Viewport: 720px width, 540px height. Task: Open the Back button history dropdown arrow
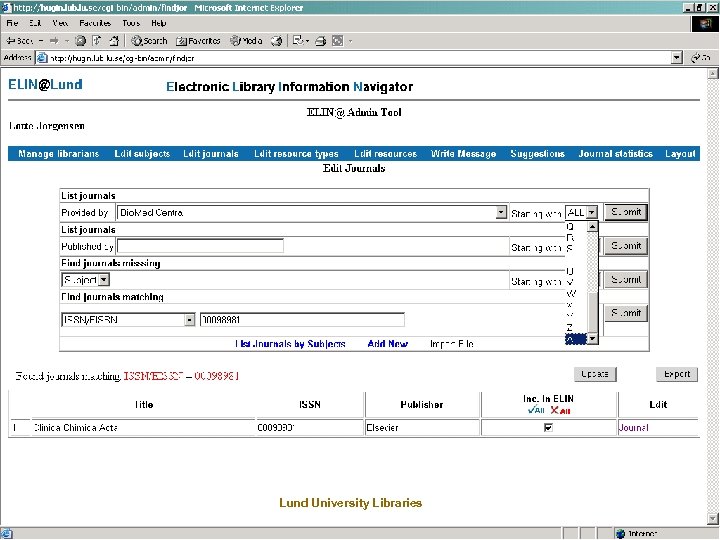pos(41,41)
